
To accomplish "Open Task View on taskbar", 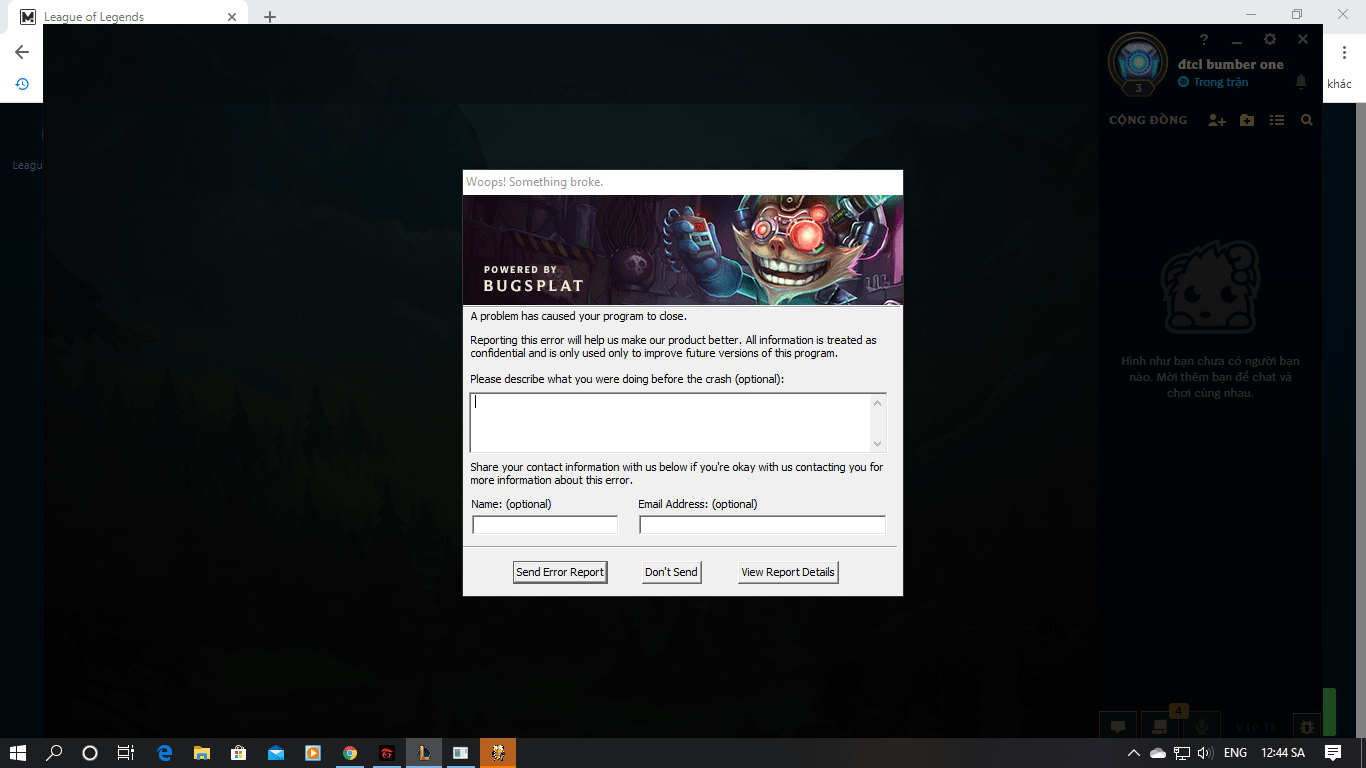I will click(125, 753).
